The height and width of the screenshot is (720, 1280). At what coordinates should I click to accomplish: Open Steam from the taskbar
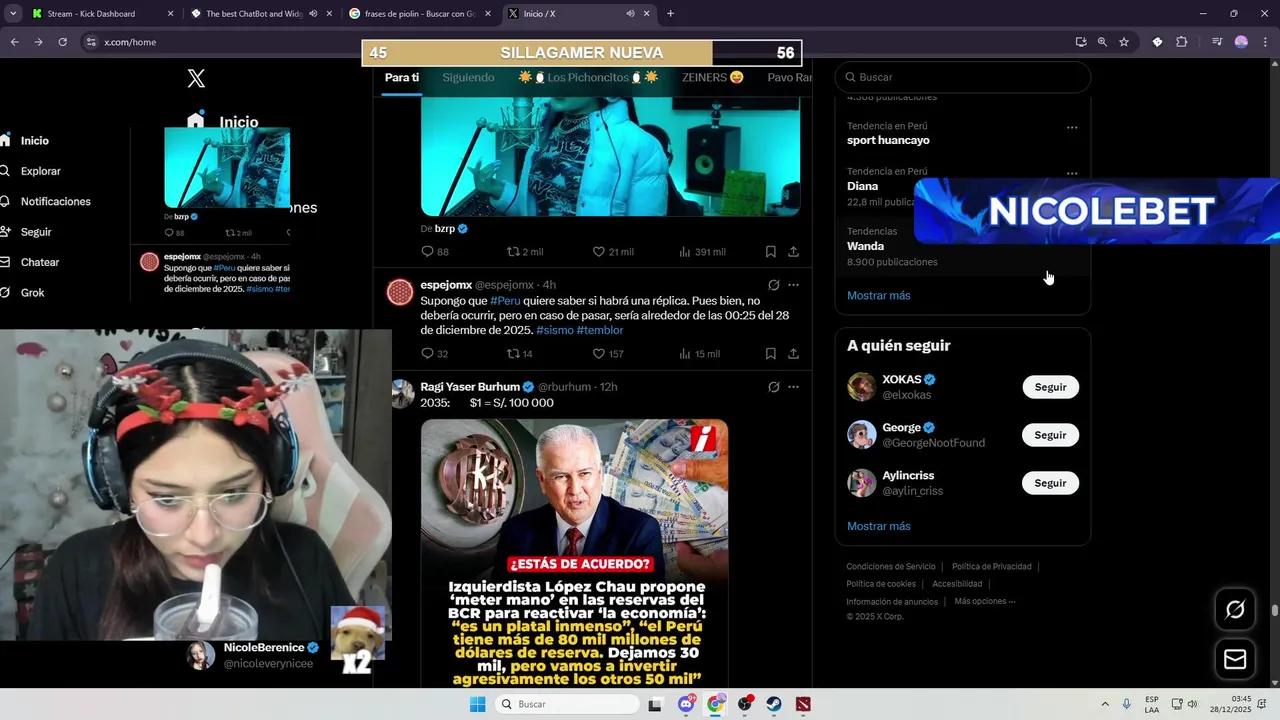tap(774, 704)
